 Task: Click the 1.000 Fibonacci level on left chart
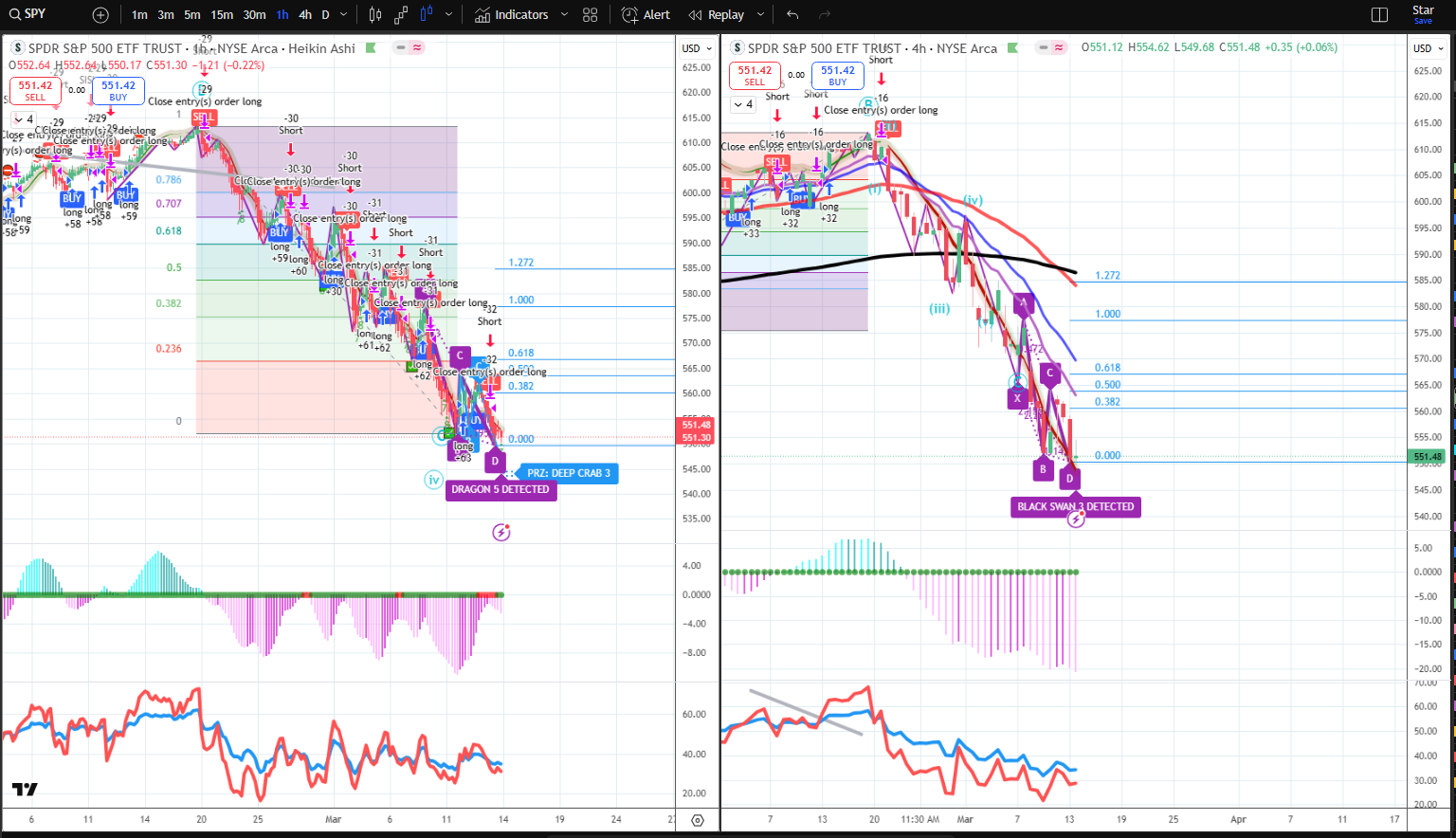click(521, 300)
